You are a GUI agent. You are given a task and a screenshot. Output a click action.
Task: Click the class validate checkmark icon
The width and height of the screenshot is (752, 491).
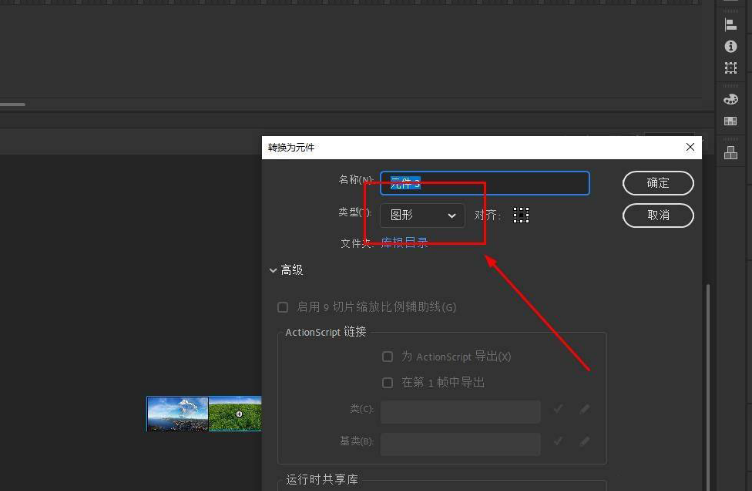558,409
